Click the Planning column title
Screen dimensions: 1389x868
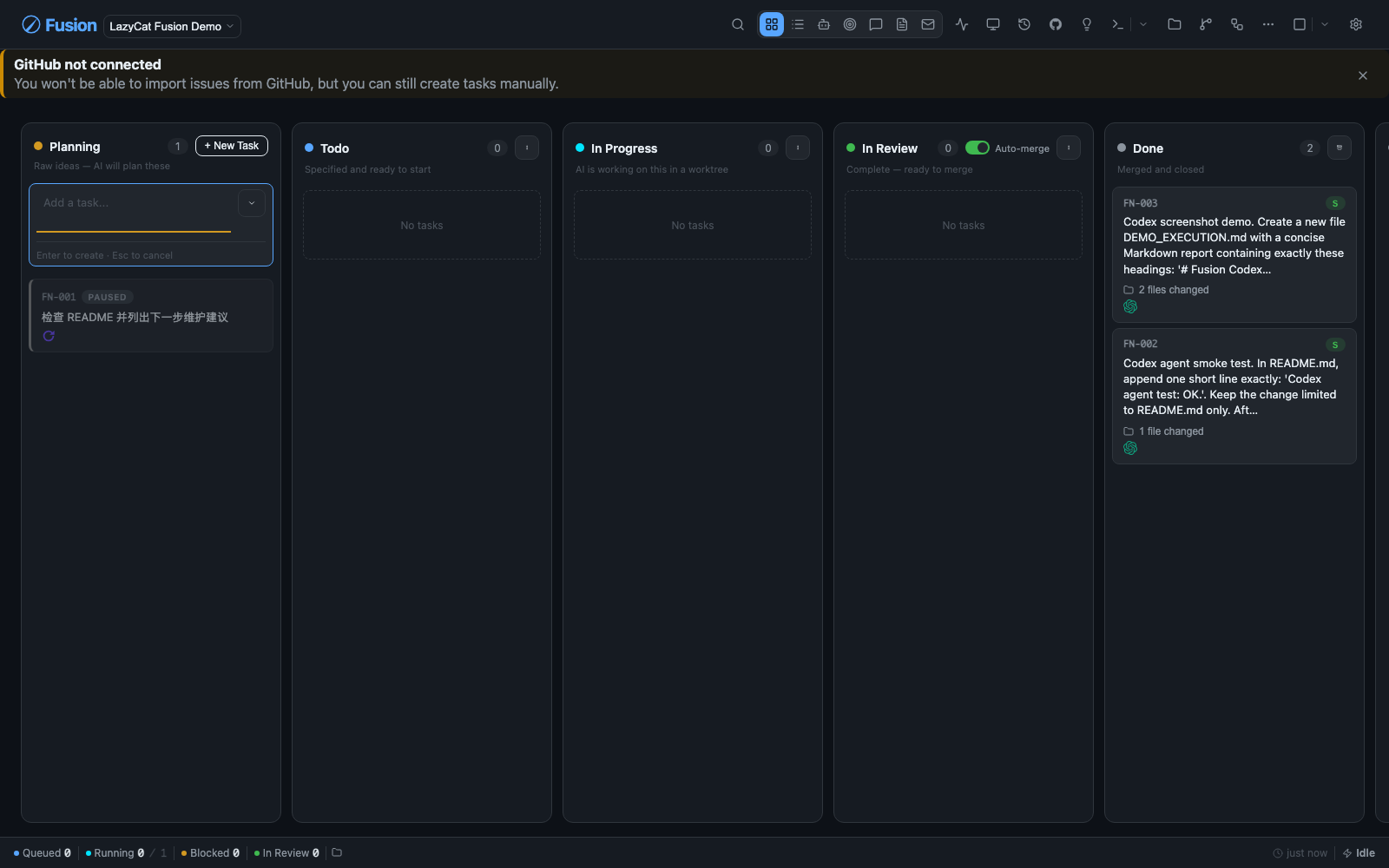pyautogui.click(x=75, y=147)
